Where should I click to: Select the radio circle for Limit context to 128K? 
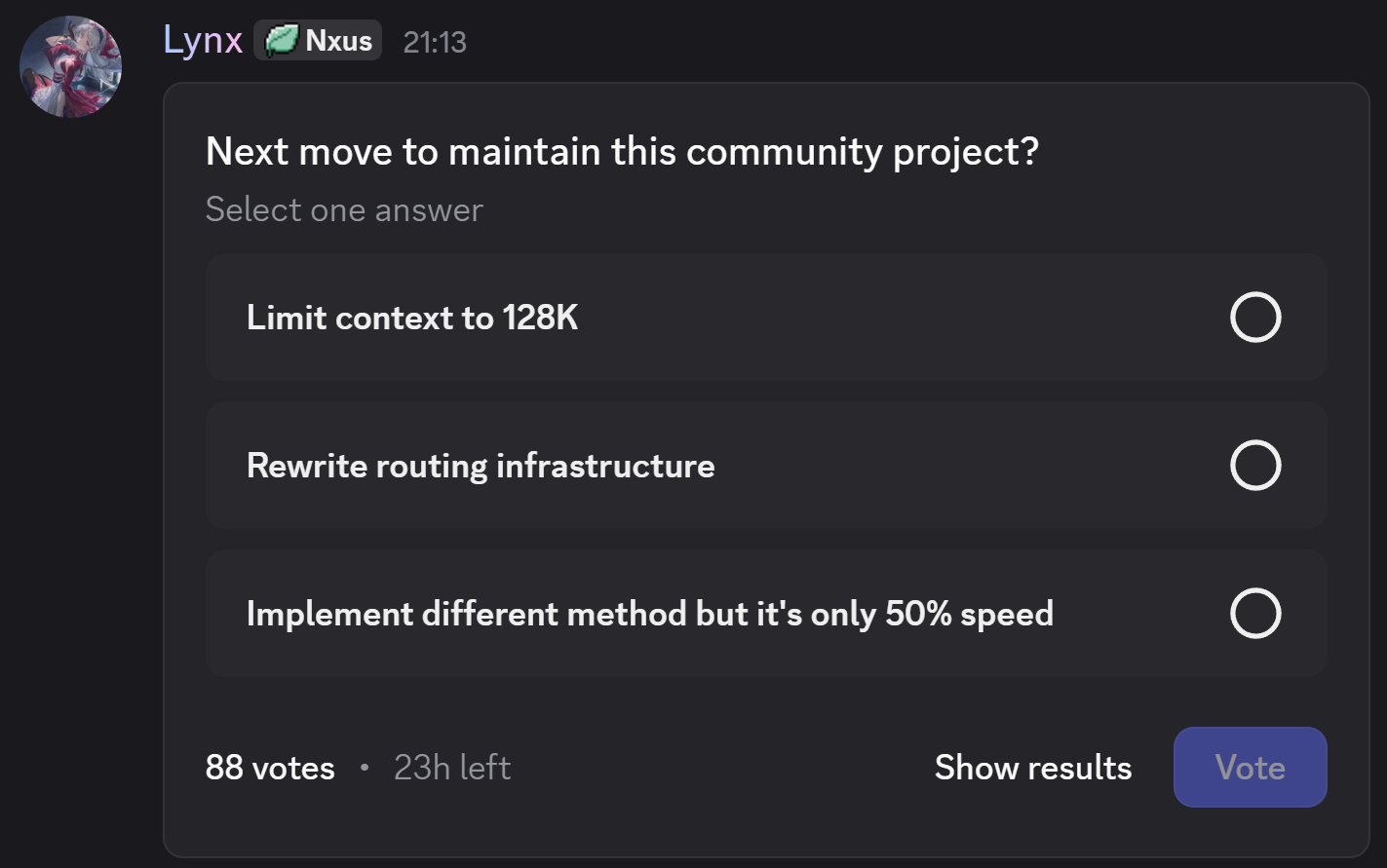[x=1254, y=317]
